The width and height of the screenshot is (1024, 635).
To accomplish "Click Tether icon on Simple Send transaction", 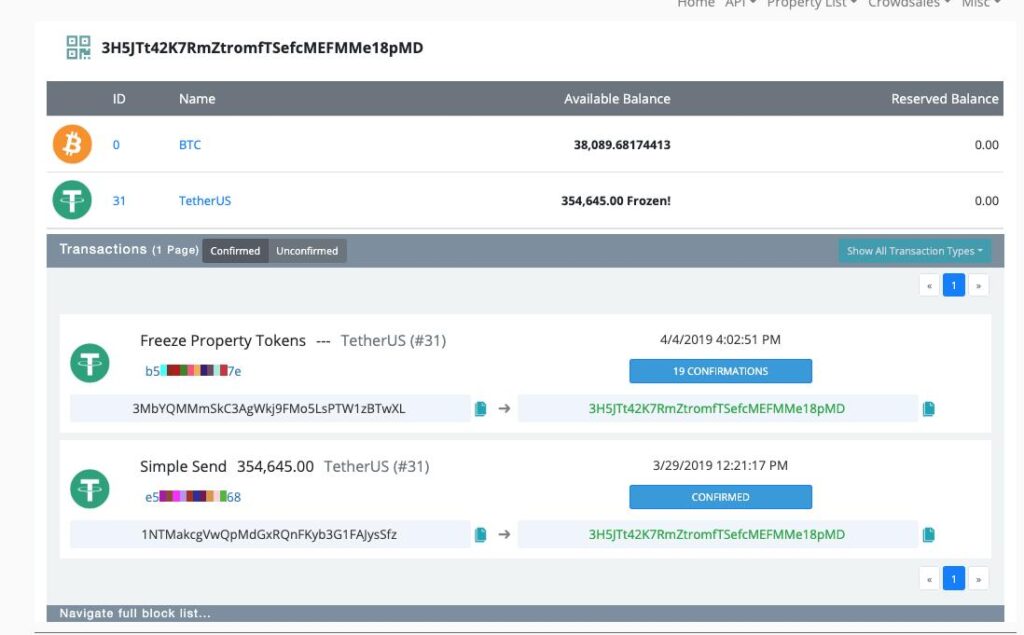I will tap(90, 489).
